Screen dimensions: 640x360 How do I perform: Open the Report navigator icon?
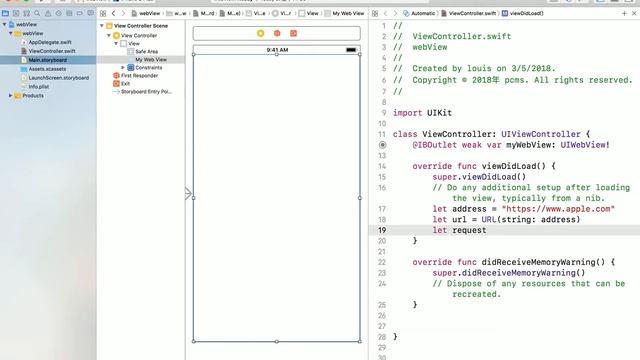[90, 13]
